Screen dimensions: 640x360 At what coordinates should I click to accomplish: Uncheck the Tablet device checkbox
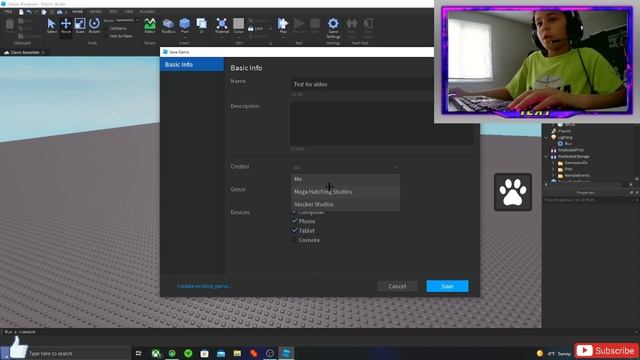[294, 230]
